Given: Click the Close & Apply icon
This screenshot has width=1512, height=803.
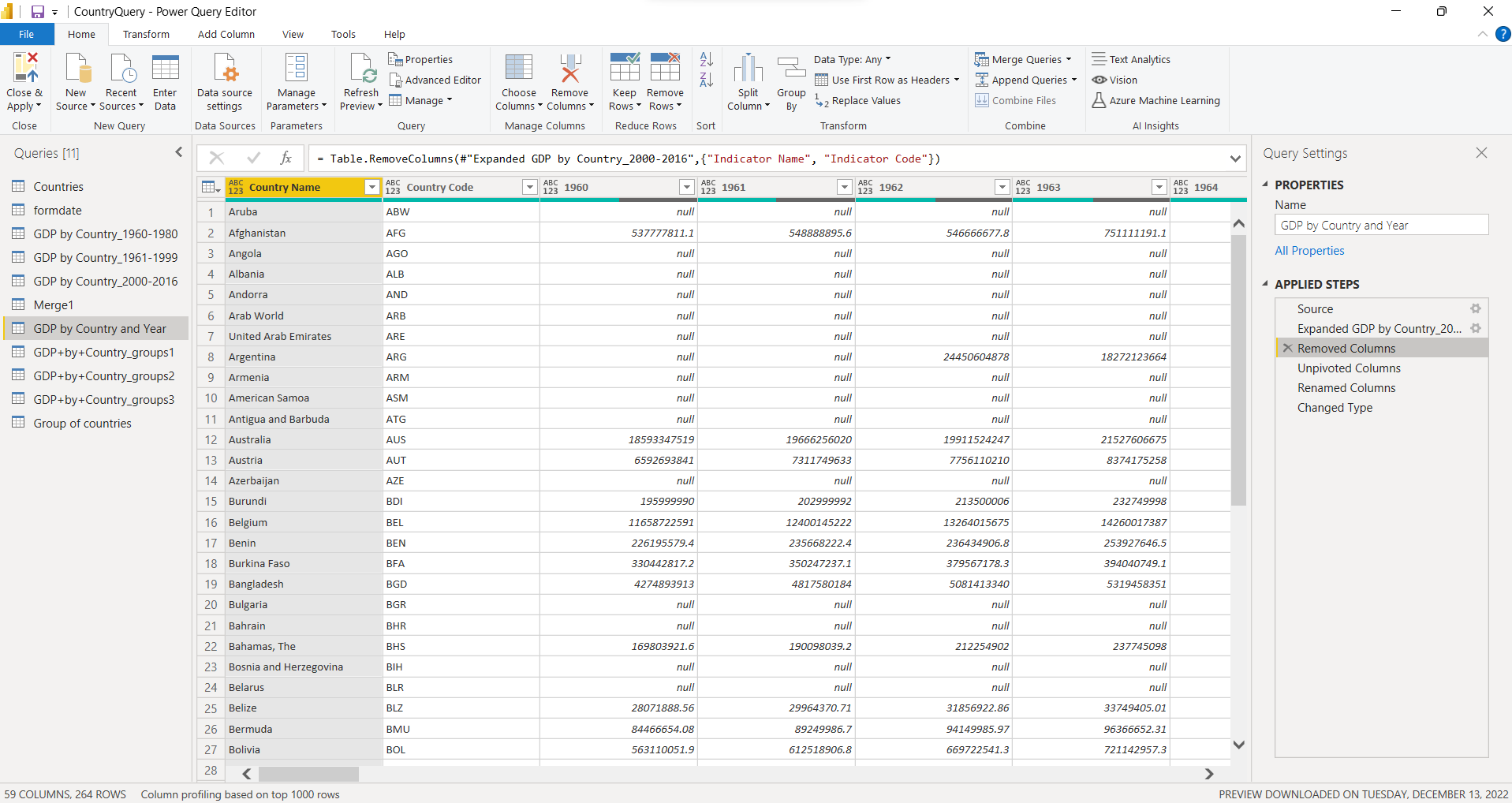Looking at the screenshot, I should (25, 68).
